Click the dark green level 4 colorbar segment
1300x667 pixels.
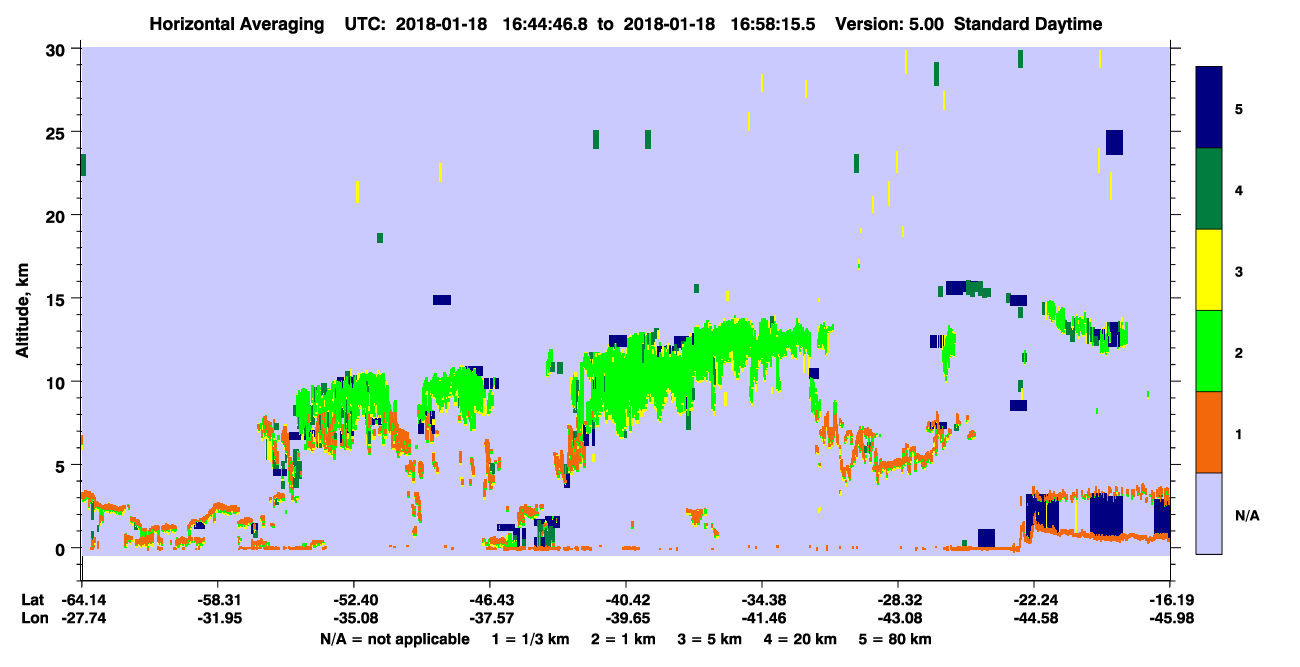pos(1209,189)
